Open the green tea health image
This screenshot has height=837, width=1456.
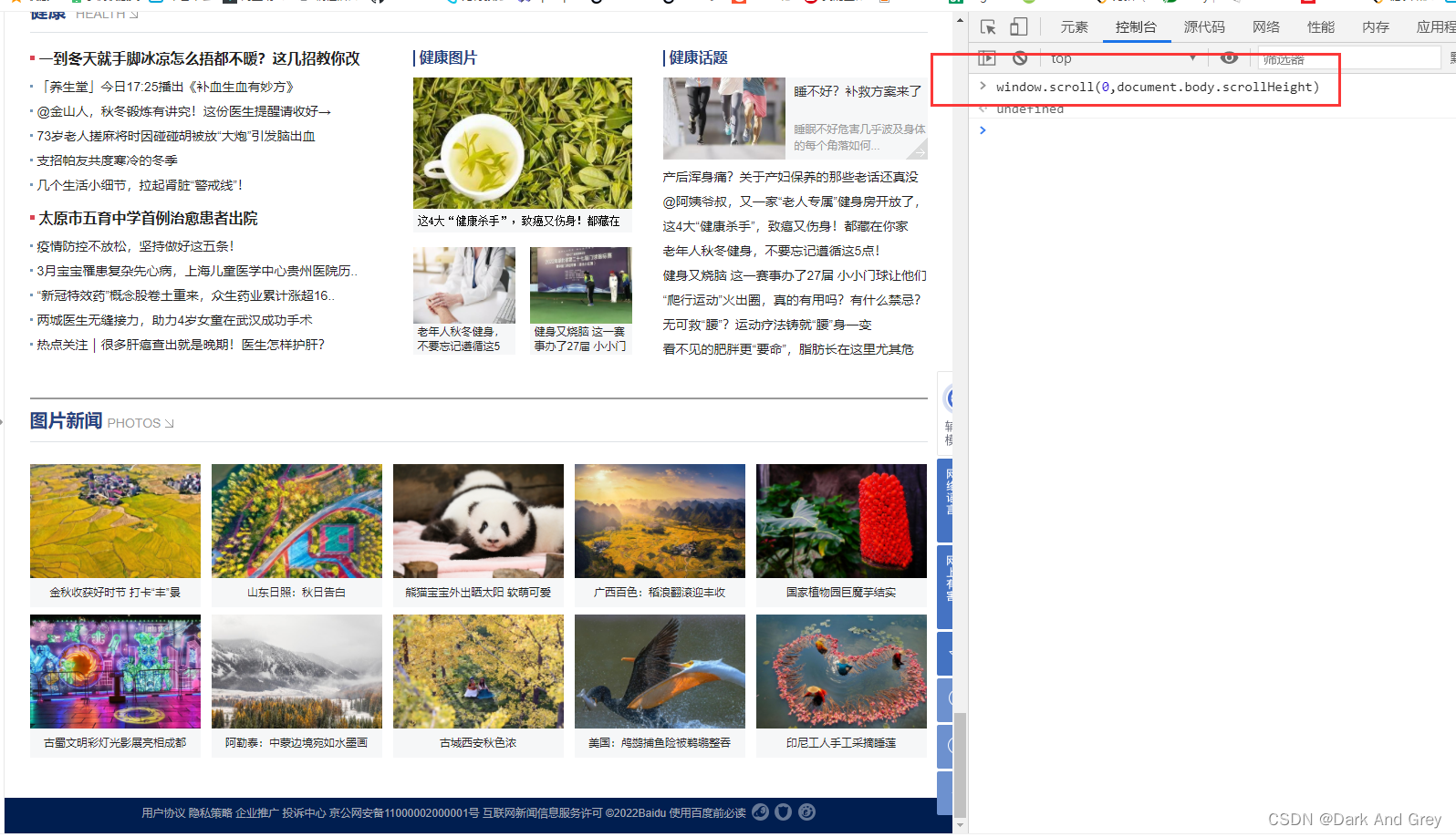(523, 143)
